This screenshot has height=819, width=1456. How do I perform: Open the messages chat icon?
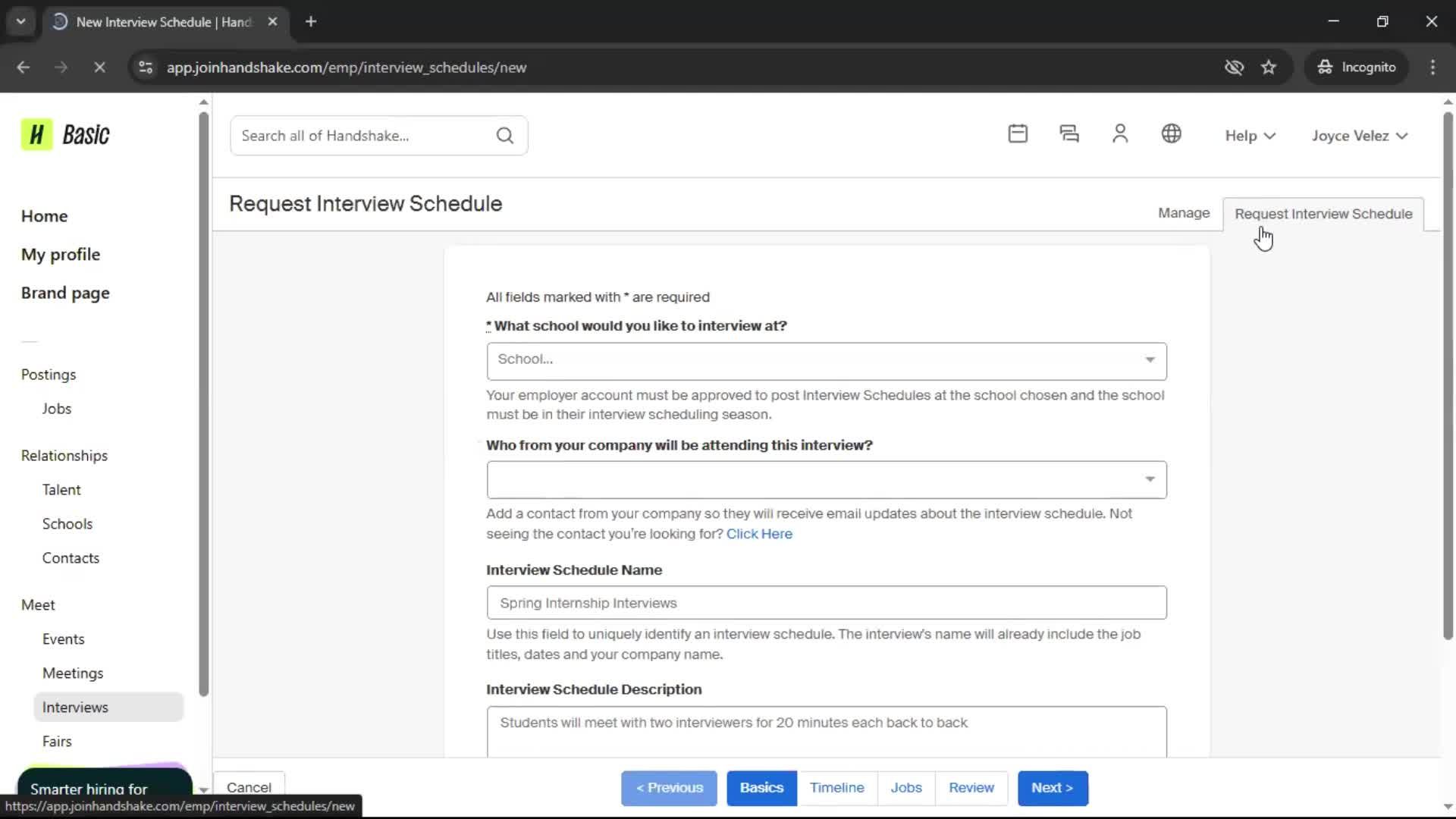(1069, 134)
